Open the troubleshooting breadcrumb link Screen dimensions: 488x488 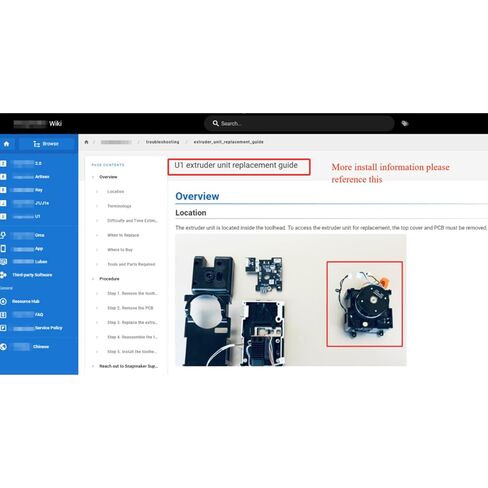(x=162, y=142)
